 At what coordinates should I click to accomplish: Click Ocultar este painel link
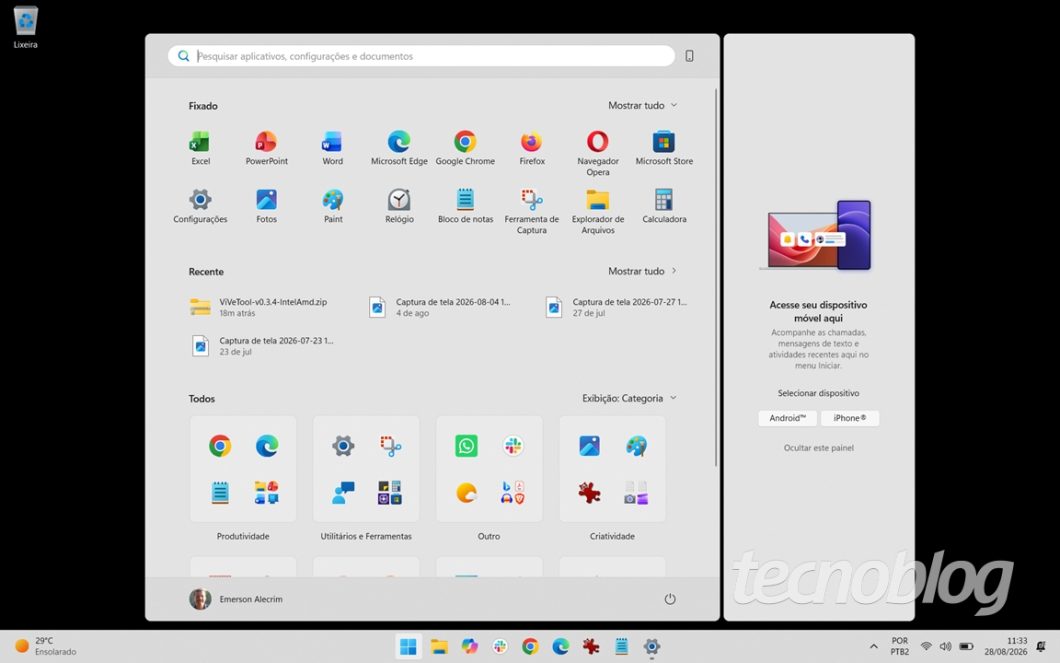click(819, 448)
